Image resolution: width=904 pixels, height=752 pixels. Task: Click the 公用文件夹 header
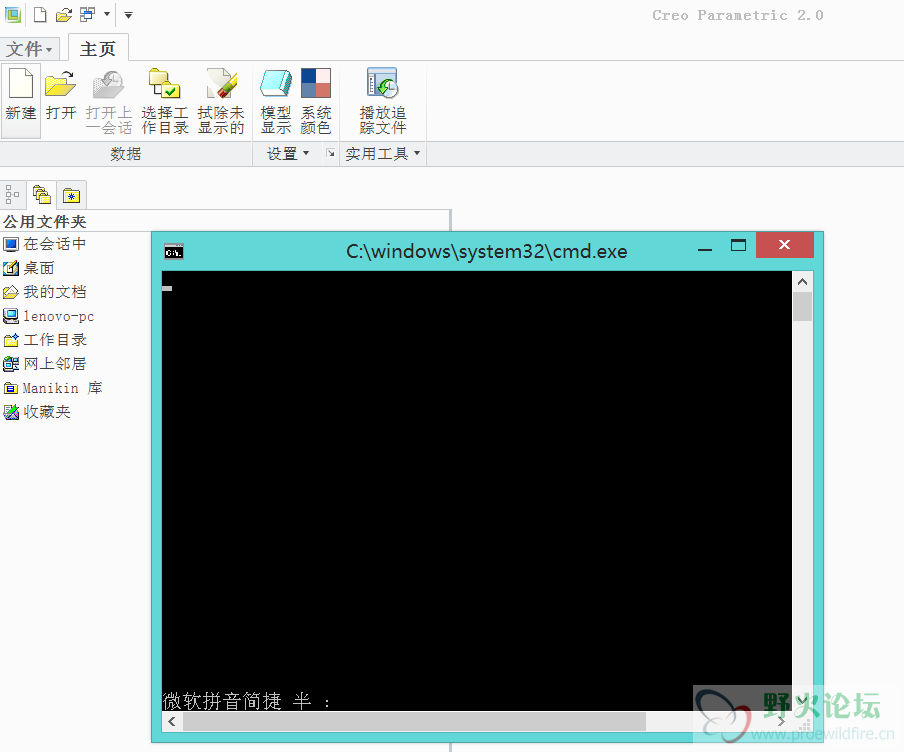(44, 221)
